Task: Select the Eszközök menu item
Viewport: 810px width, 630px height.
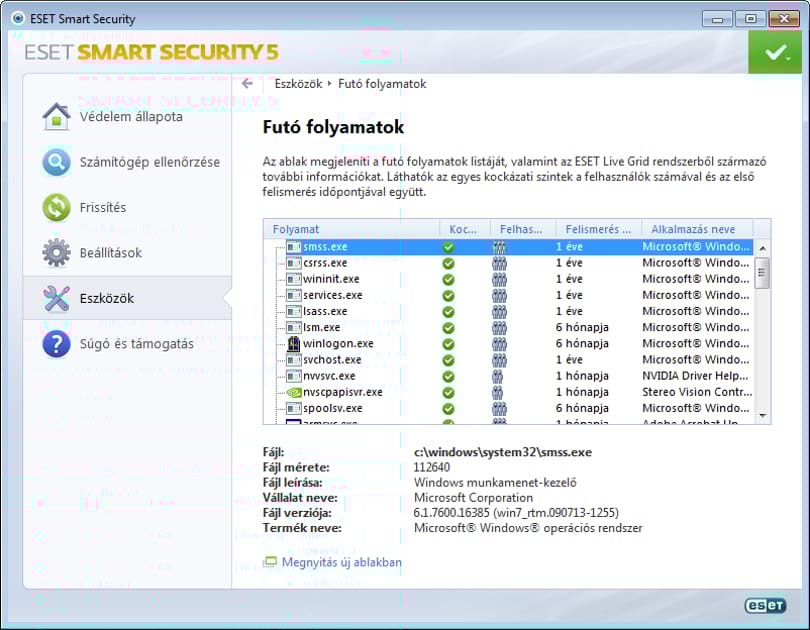Action: point(127,298)
